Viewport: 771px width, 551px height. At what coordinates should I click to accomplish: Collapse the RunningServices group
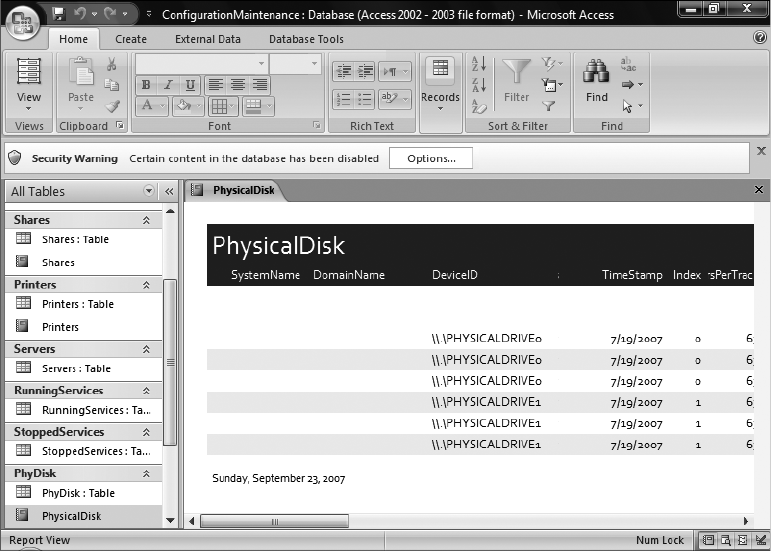146,391
